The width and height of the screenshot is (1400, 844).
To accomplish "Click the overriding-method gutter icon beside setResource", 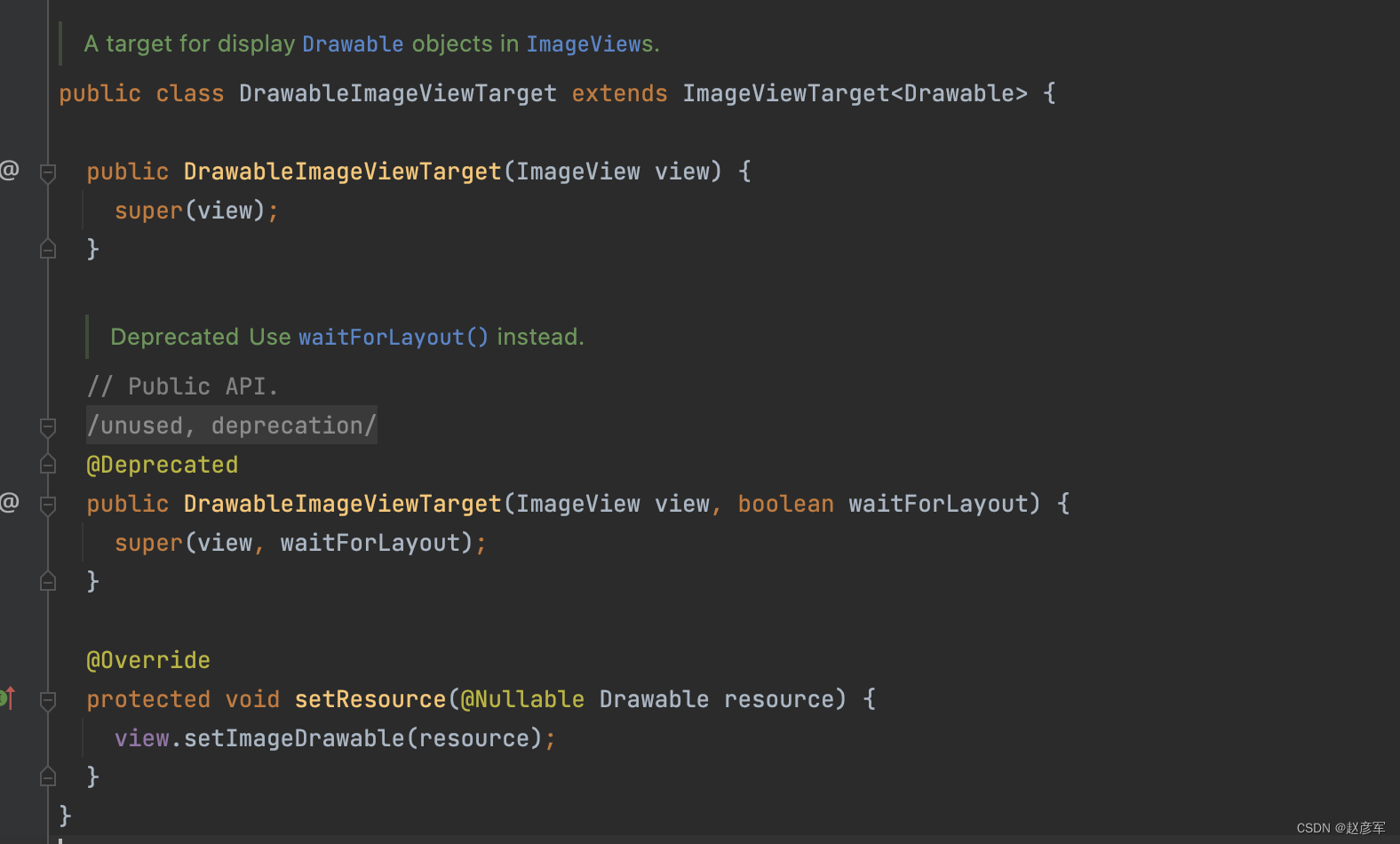I will tap(8, 698).
